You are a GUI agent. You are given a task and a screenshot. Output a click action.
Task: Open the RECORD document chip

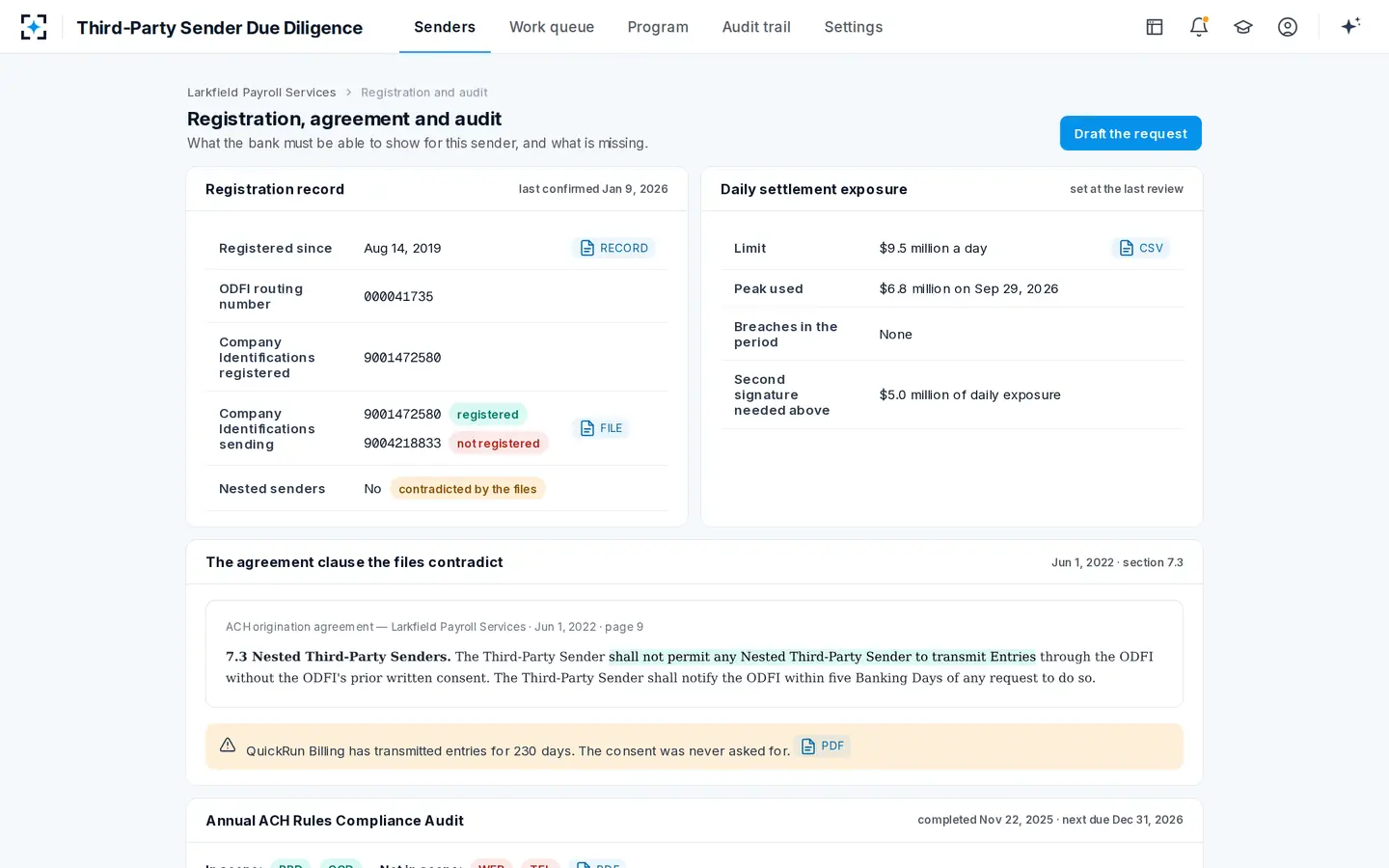click(613, 248)
